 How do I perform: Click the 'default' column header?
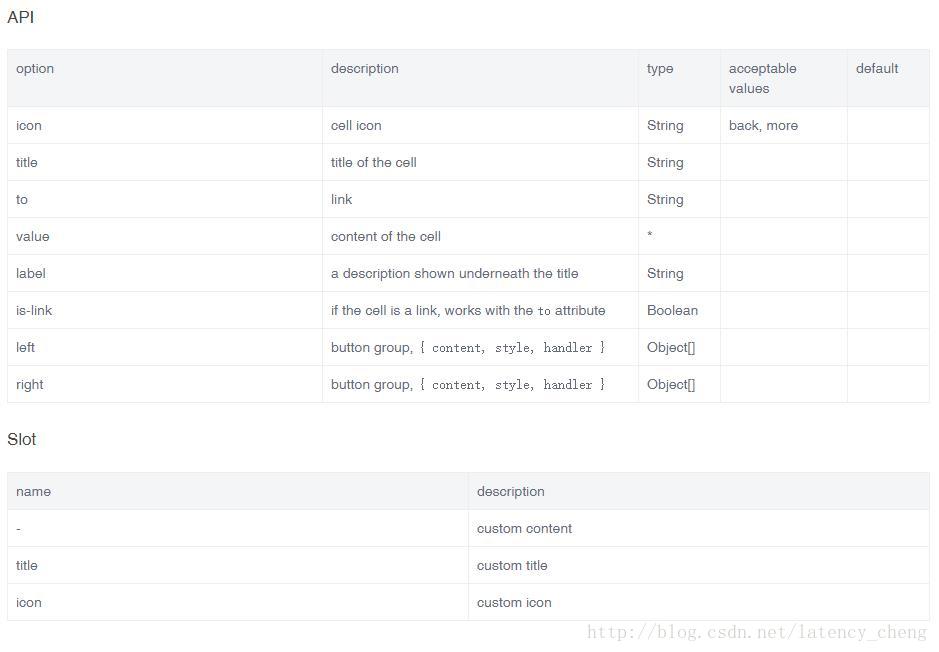pos(877,69)
